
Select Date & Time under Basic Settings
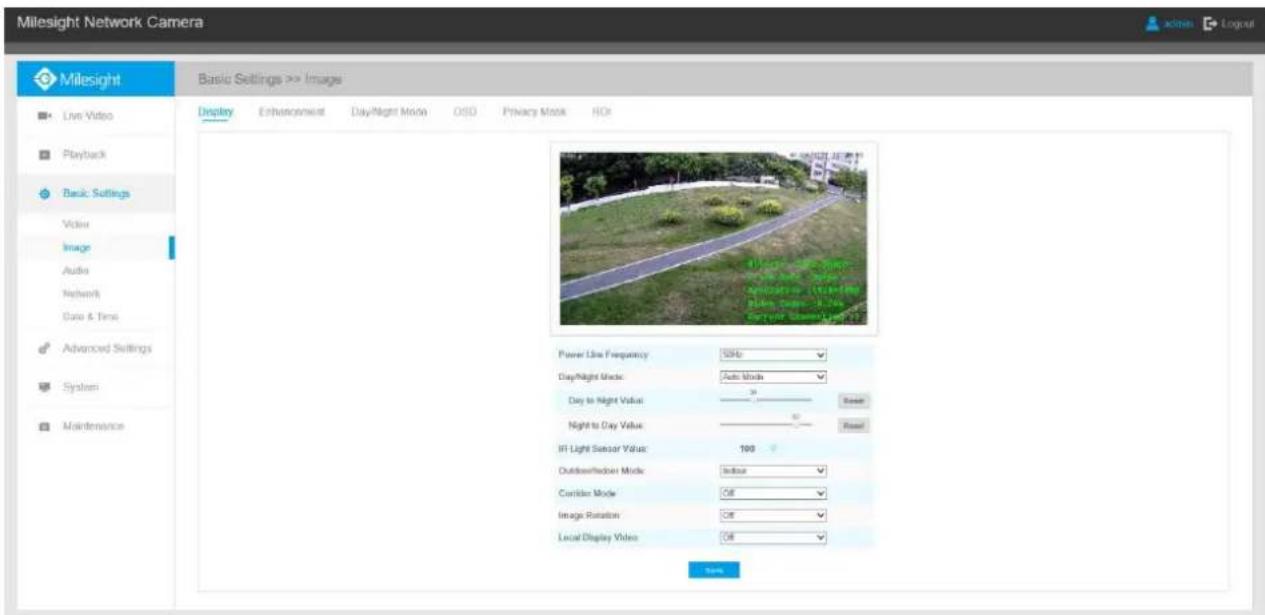coord(91,316)
